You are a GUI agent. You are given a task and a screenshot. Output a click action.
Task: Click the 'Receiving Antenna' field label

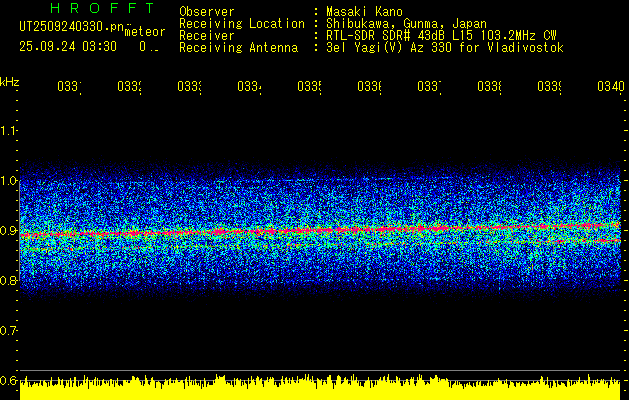(238, 48)
